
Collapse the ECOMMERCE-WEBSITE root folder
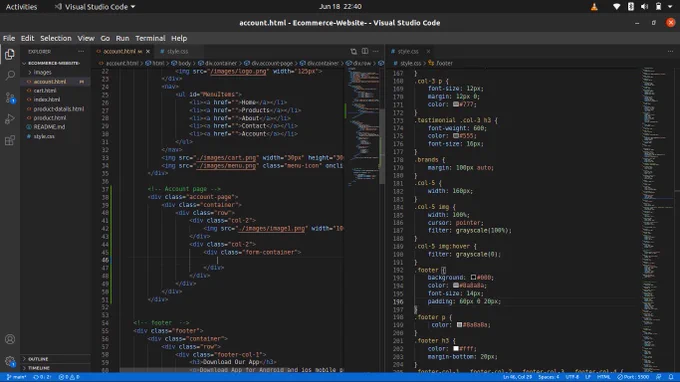pos(54,63)
